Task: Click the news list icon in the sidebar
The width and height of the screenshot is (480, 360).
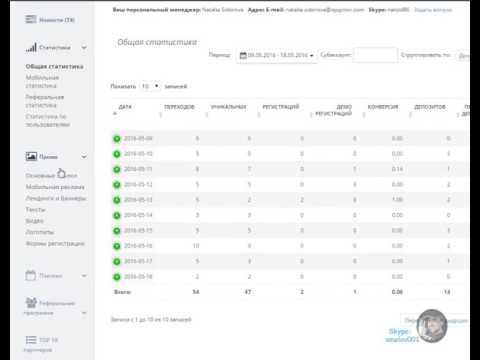Action: (31, 19)
